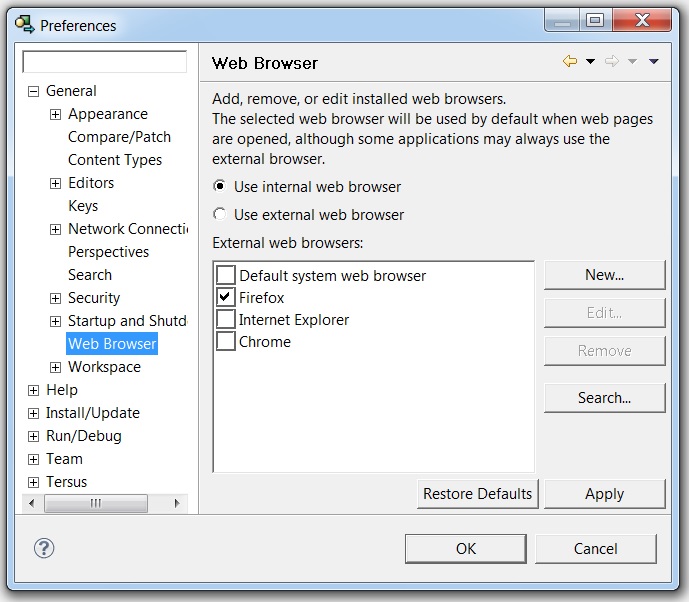The image size is (689, 602).
Task: Select Web Browser tree item
Action: point(112,344)
